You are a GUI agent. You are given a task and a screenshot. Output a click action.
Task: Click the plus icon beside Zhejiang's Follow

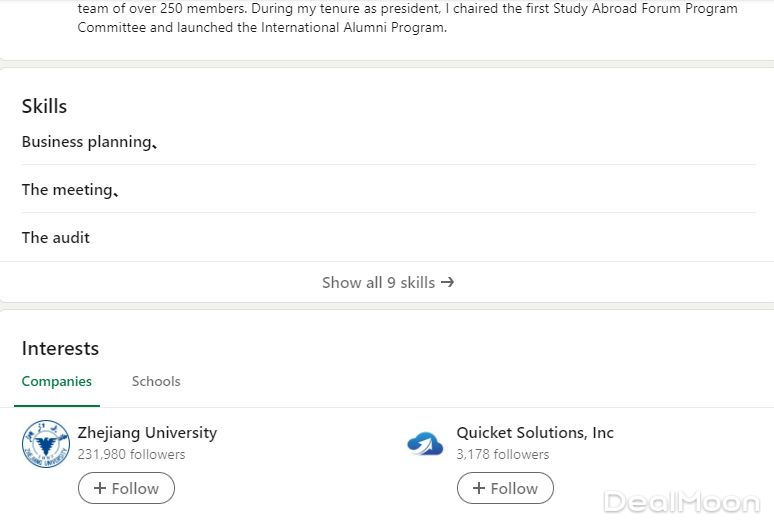coord(100,488)
